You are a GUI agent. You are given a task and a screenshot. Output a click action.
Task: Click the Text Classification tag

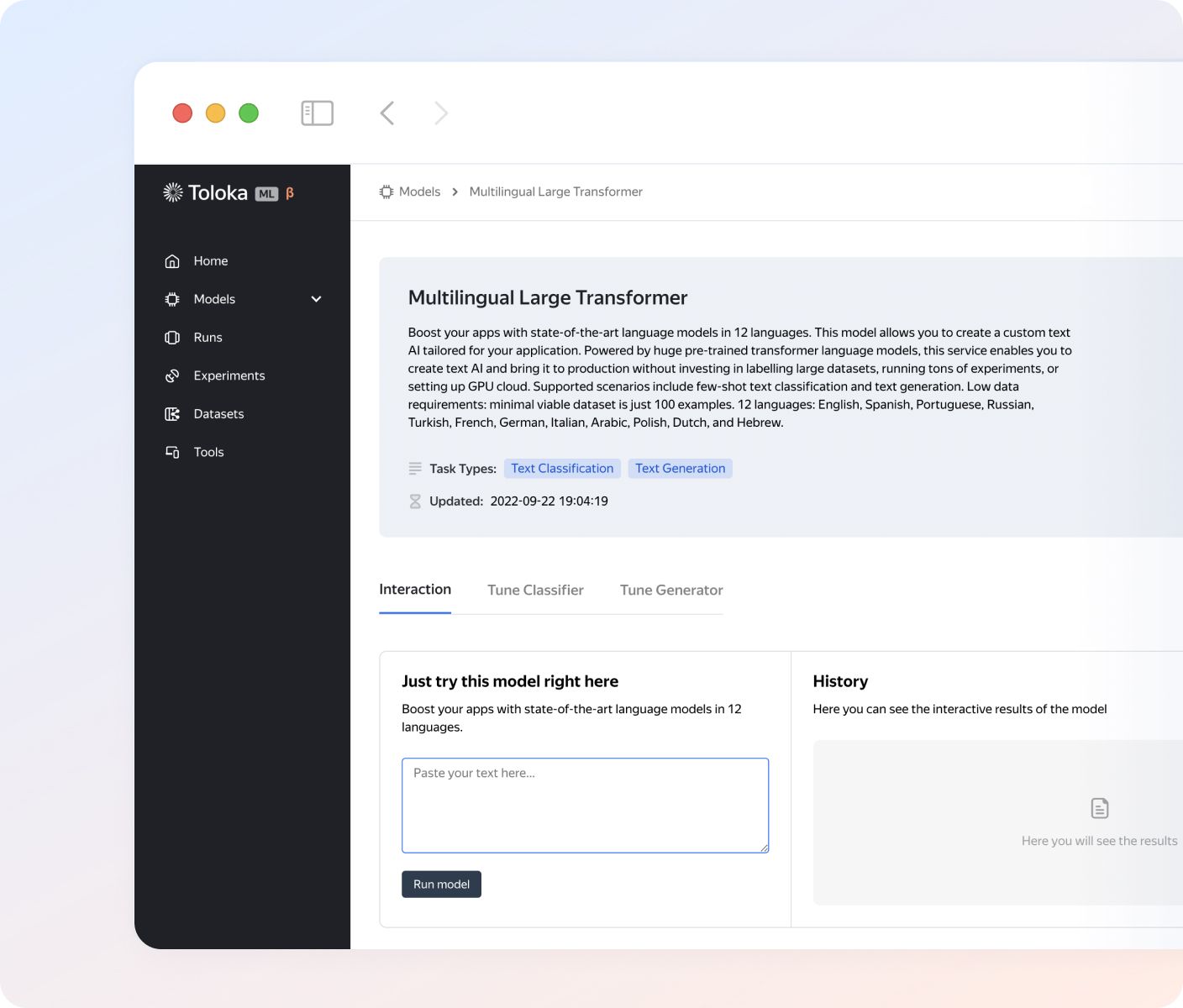click(562, 469)
